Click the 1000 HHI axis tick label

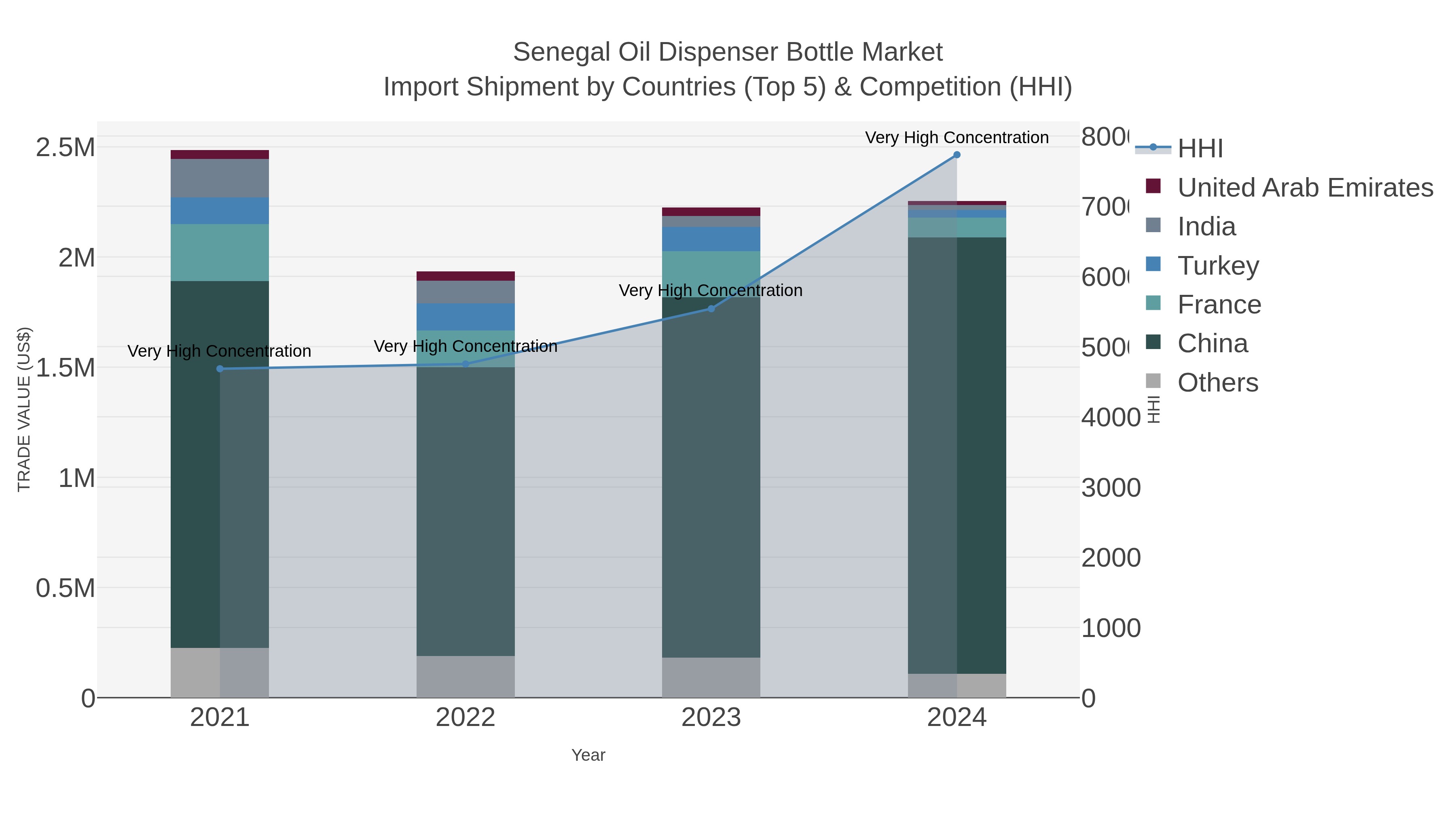1111,628
